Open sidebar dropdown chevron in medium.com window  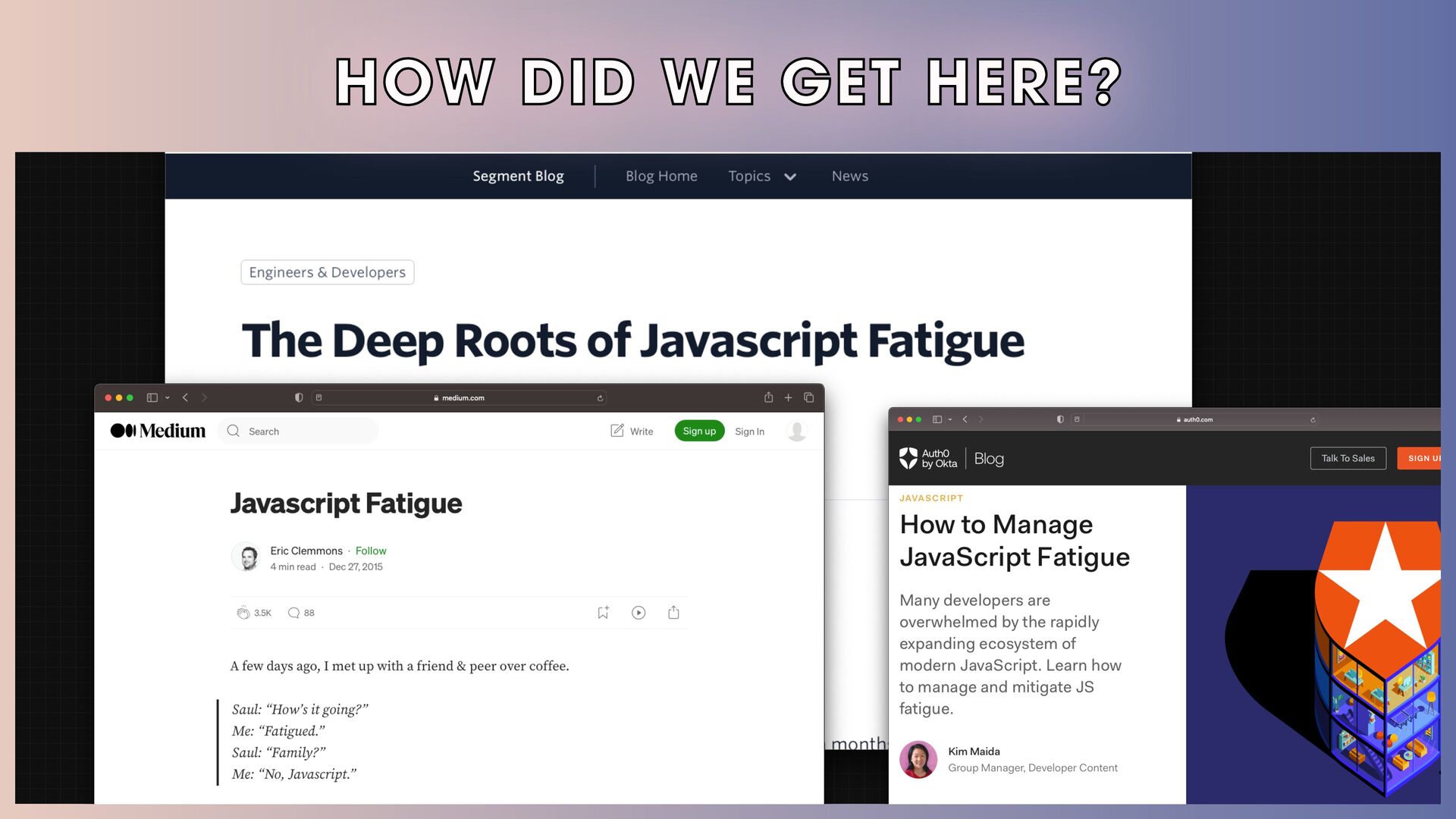click(168, 397)
